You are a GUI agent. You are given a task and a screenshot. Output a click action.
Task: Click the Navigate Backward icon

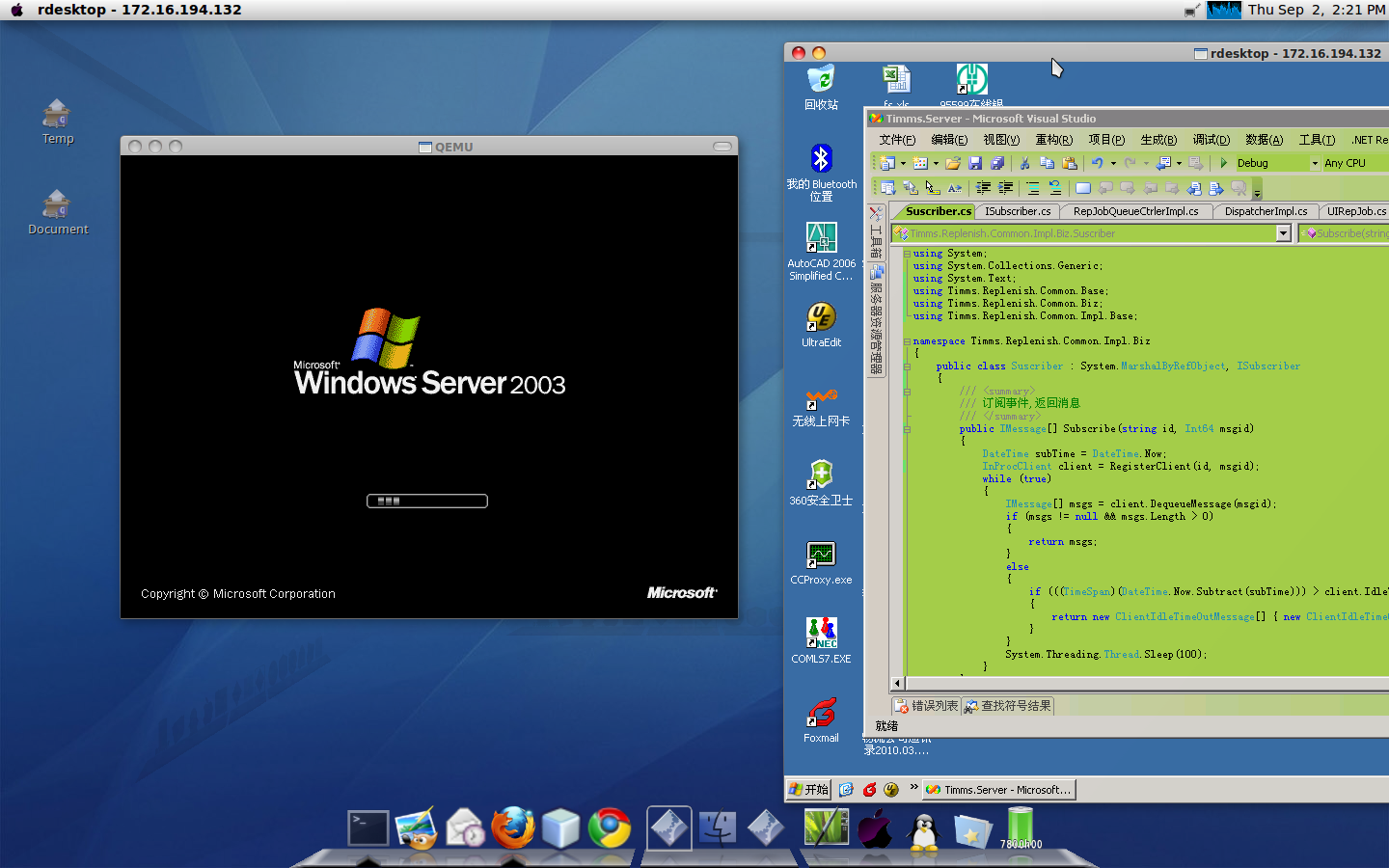(x=1163, y=163)
